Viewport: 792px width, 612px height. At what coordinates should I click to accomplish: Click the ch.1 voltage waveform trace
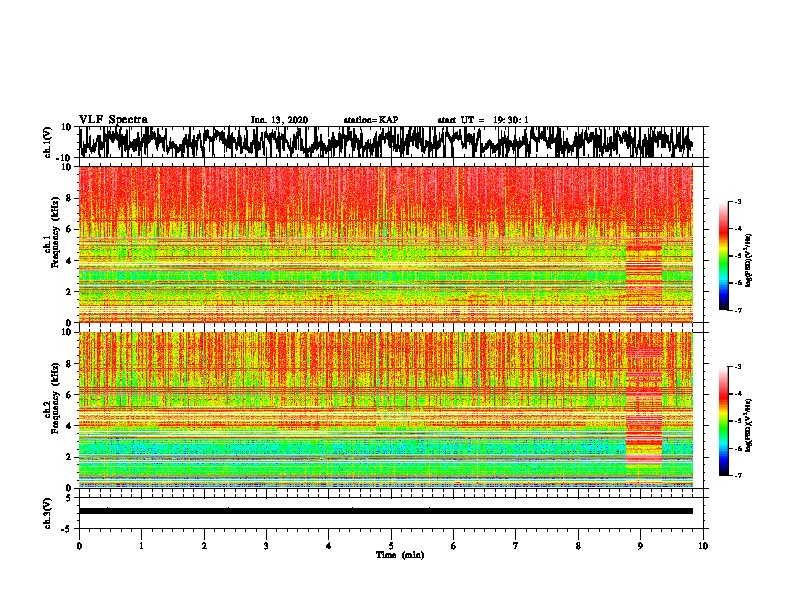tap(385, 142)
